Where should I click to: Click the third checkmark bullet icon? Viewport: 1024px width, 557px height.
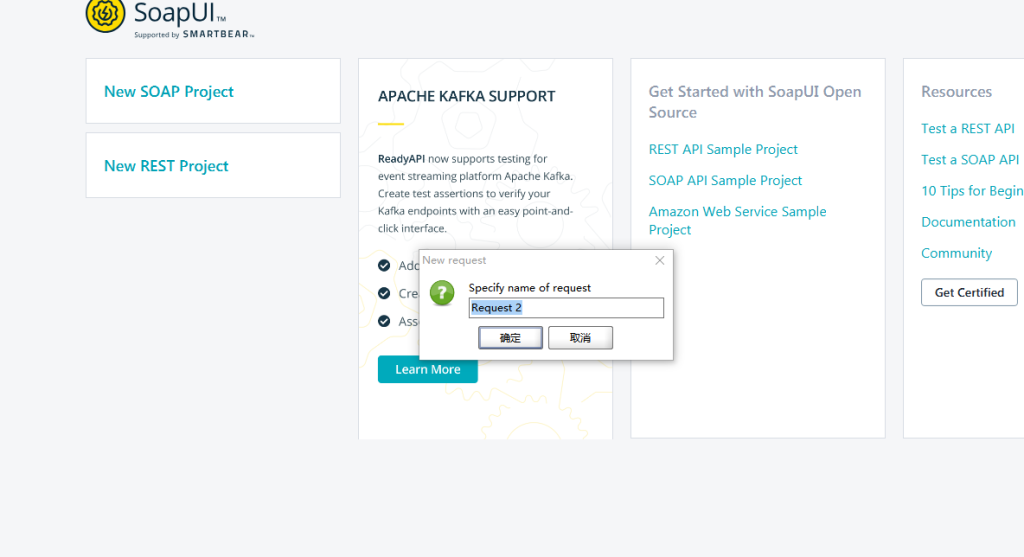384,321
